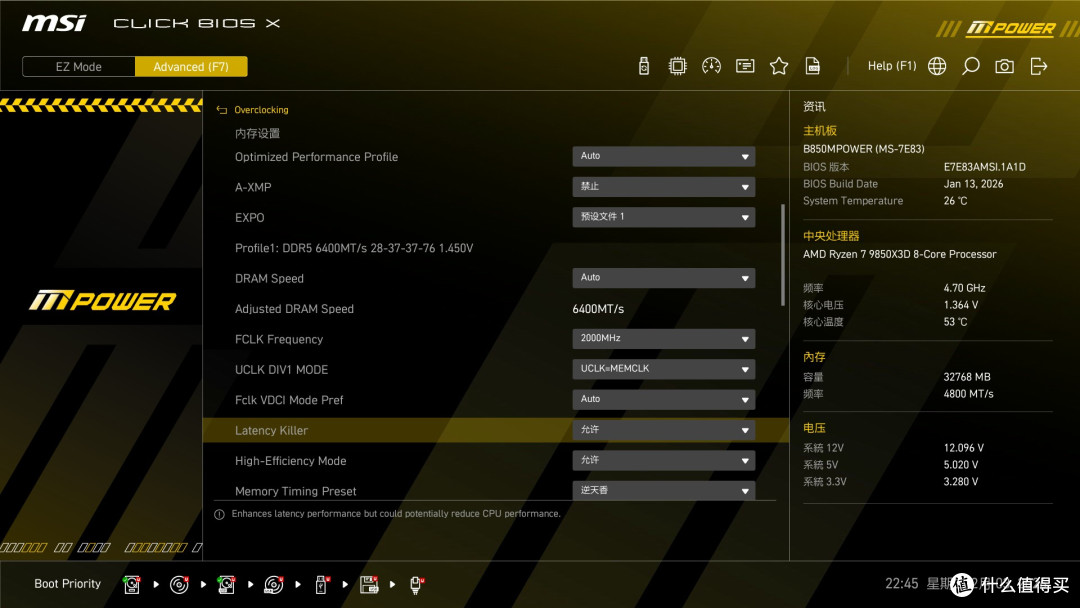Click memory frequency 4800 MT/s value

click(x=968, y=394)
